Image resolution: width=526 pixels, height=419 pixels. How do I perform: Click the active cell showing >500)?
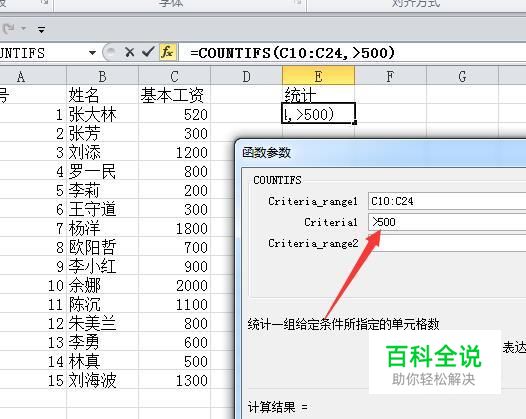318,114
